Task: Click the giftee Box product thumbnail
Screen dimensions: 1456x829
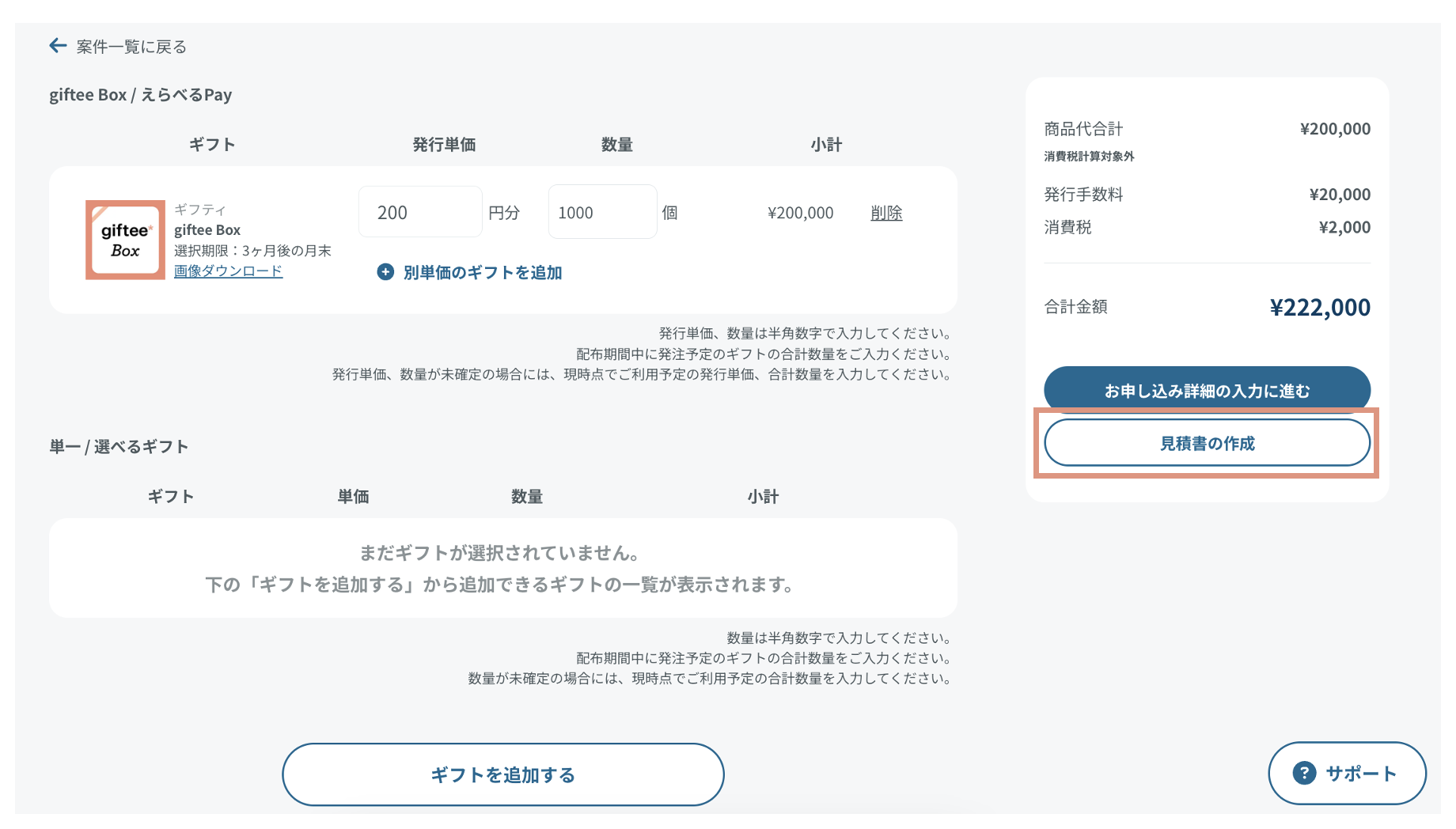Action: (x=125, y=240)
